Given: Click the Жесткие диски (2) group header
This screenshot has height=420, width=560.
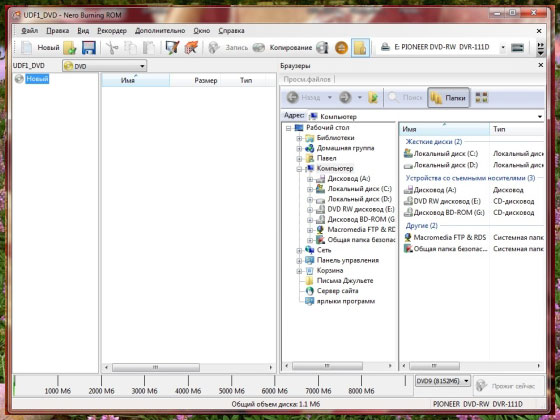Looking at the screenshot, I should pos(434,142).
